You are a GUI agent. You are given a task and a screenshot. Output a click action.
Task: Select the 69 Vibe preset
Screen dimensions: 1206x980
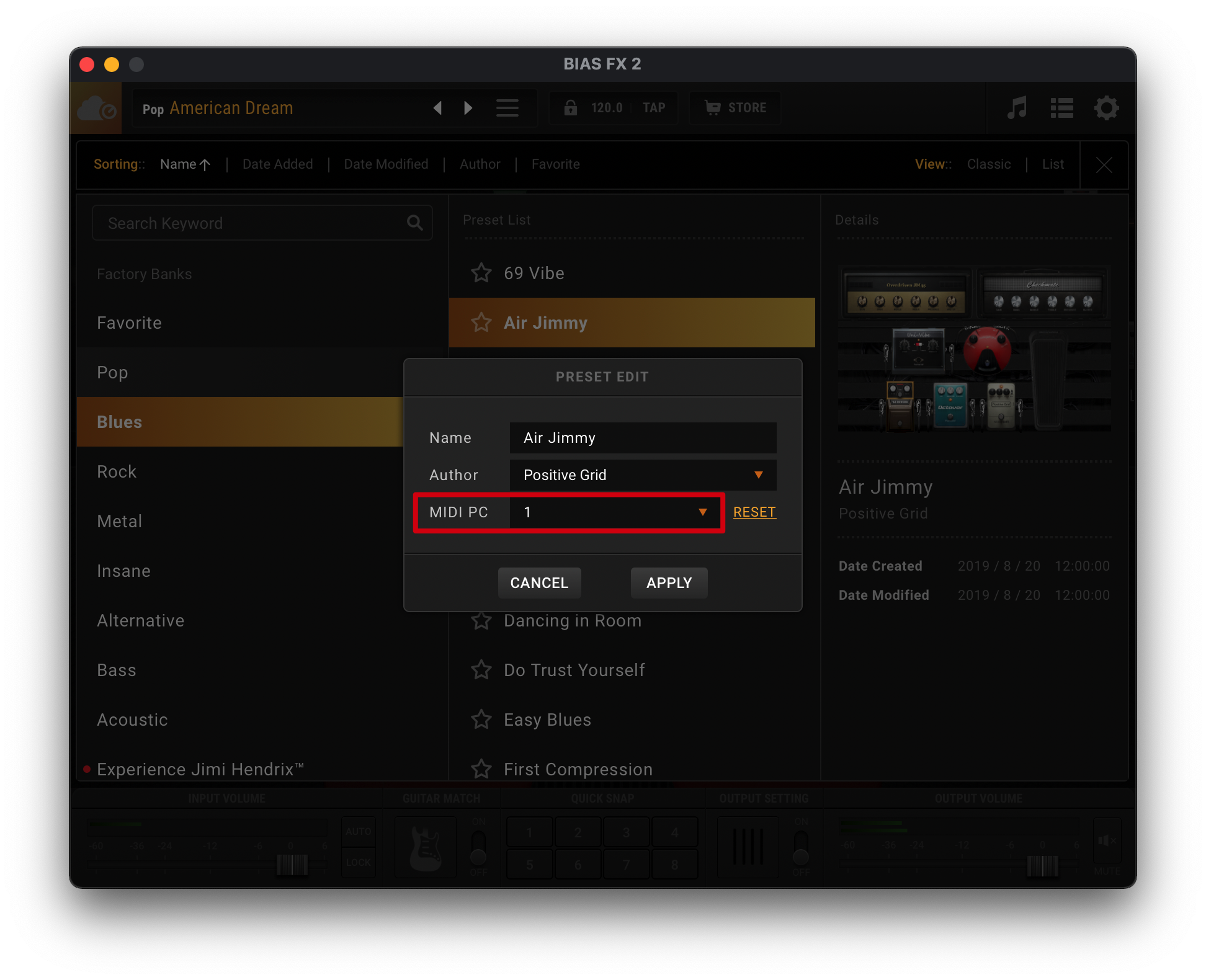[632, 273]
